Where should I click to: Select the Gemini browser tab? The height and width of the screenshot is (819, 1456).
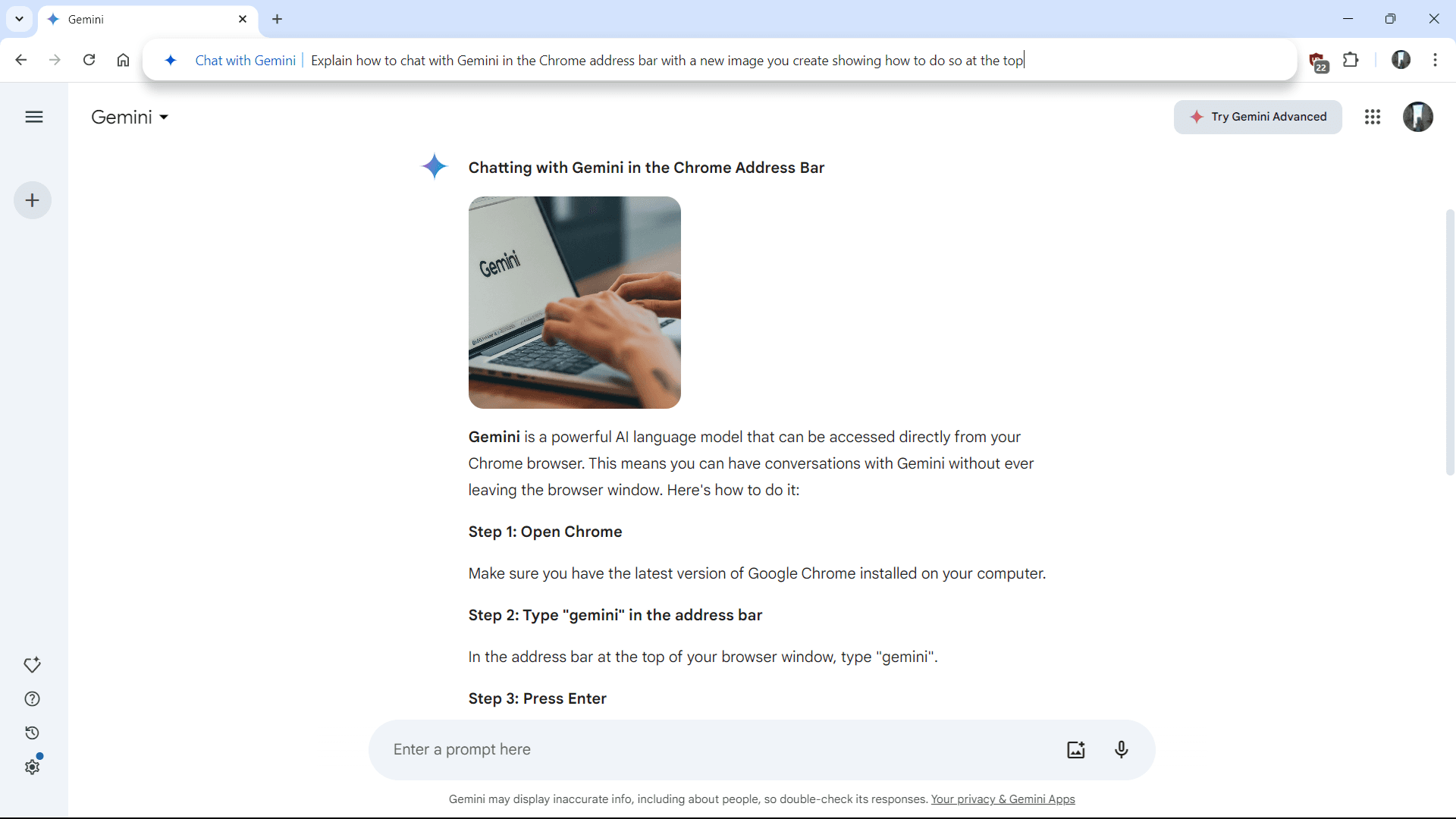(x=147, y=19)
